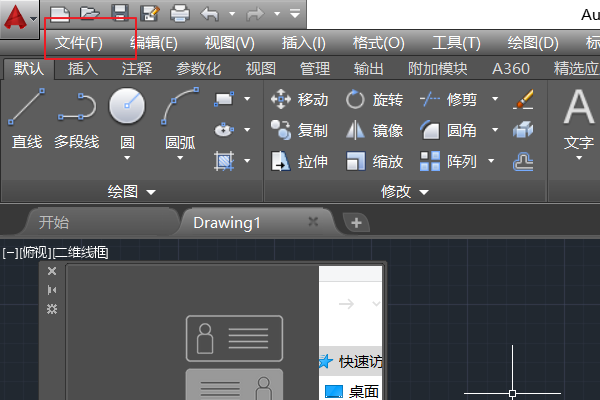Viewport: 600px width, 400px height.
Task: Switch to the 默认 ribbon tab
Action: (x=29, y=69)
